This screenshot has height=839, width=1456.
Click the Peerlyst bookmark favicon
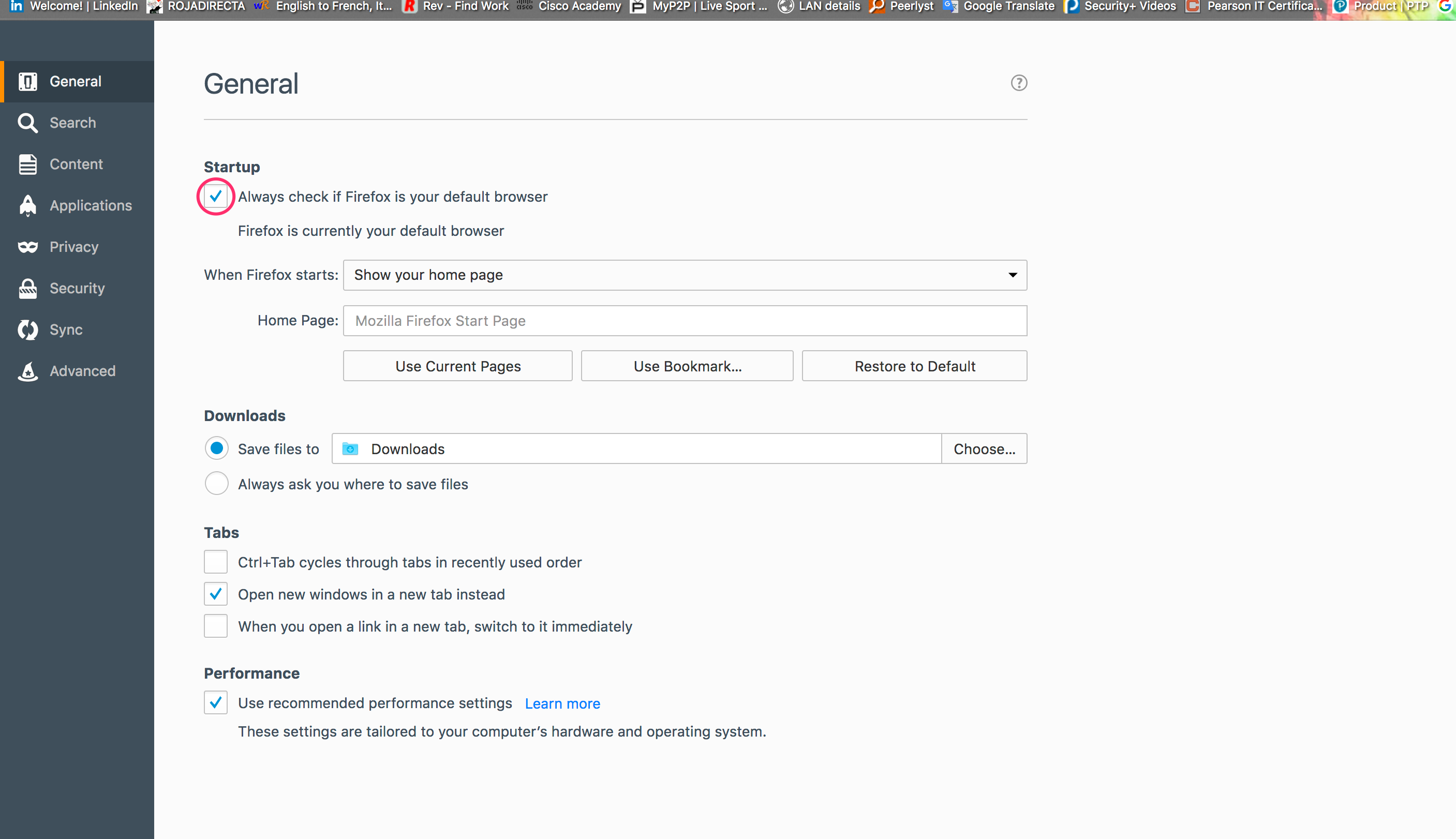[876, 6]
